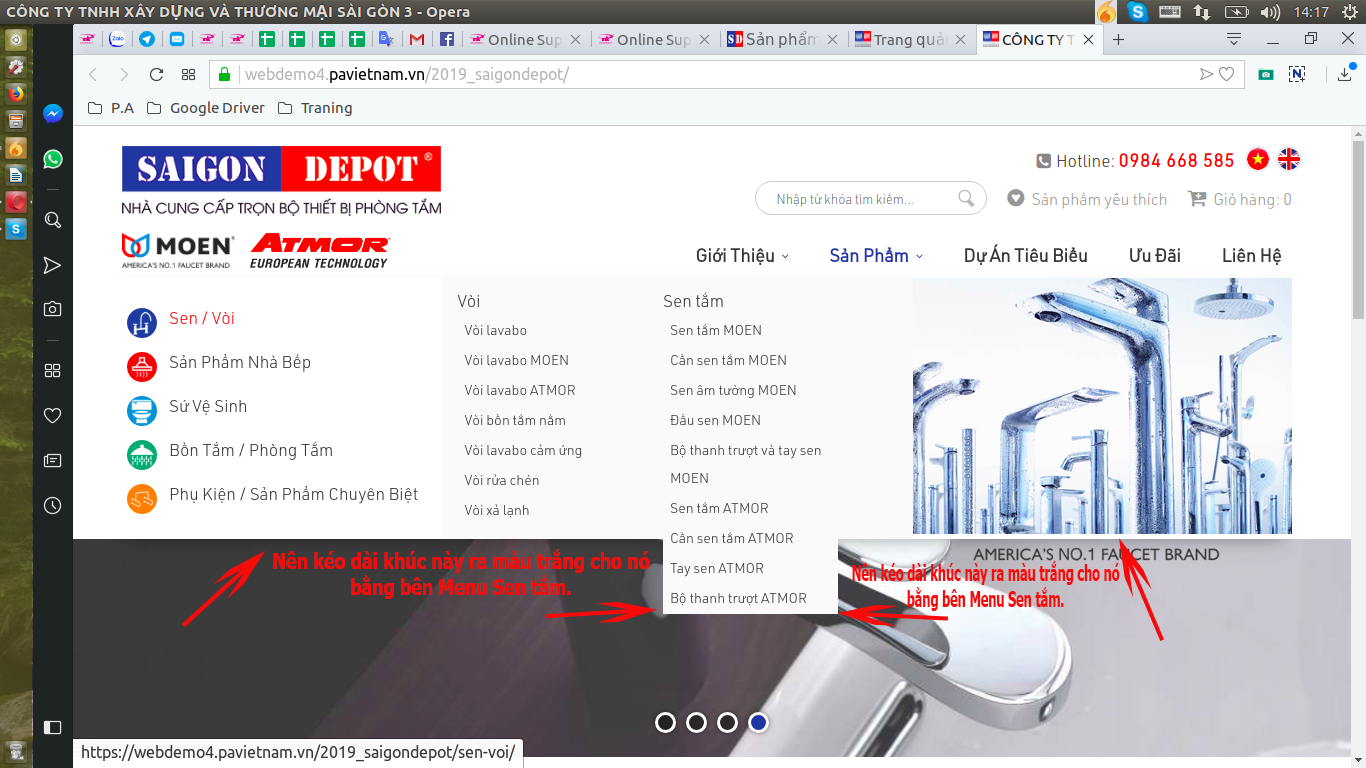Open Skype from system tray
The image size is (1366, 768).
coord(1137,12)
